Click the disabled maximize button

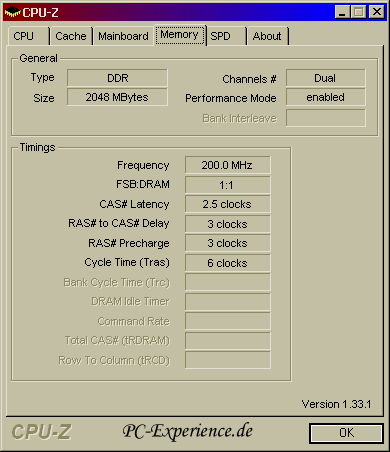(359, 12)
